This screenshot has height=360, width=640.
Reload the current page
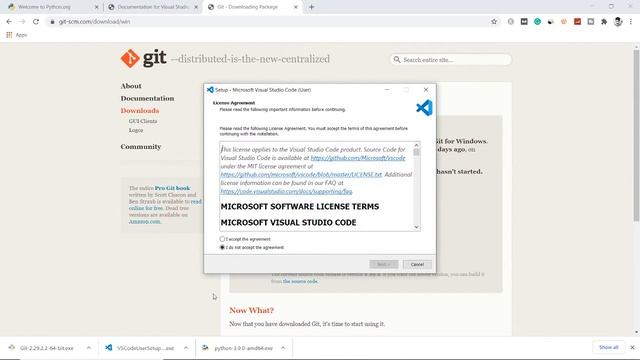coord(36,22)
